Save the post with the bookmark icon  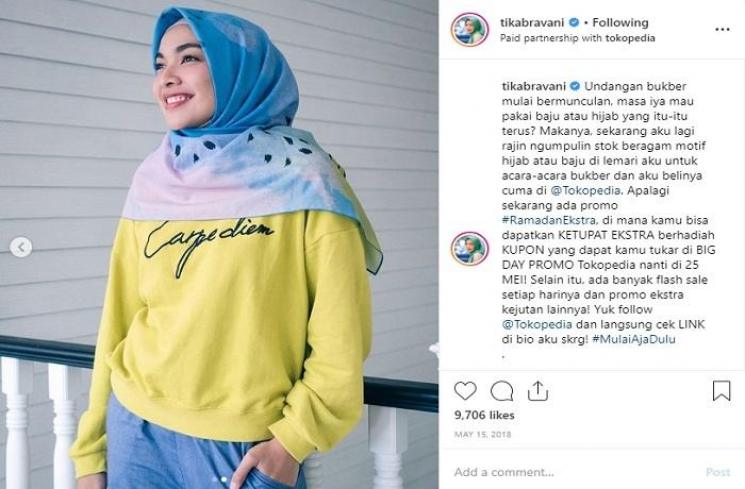[721, 391]
